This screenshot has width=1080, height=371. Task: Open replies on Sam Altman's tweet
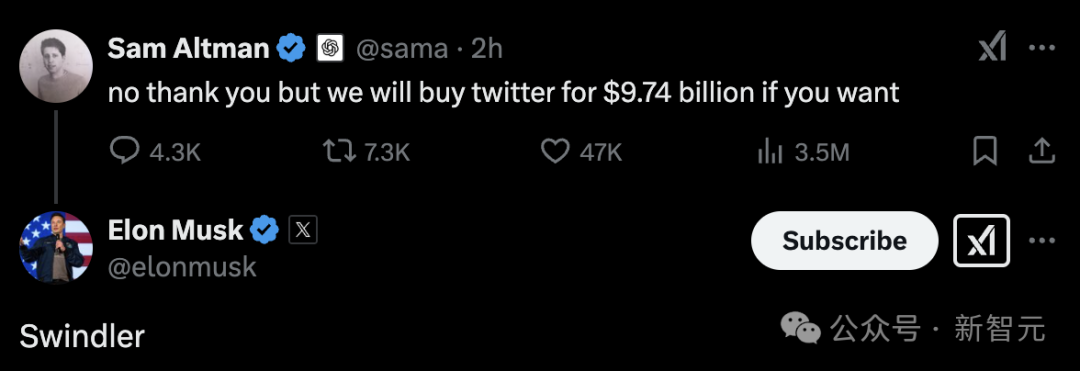[155, 152]
